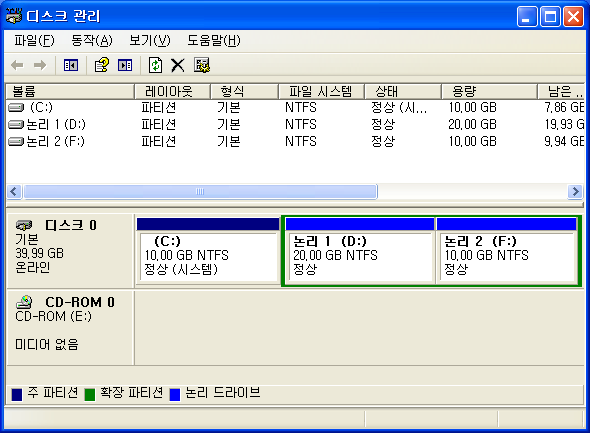Viewport: 590px width, 433px height.
Task: Click the 주 파티션 dark blue legend swatch
Action: [x=17, y=395]
